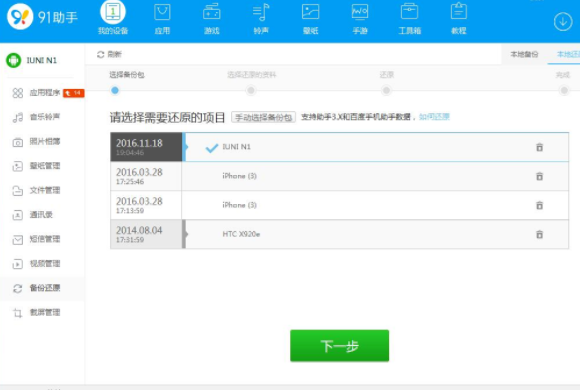Viewport: 580px width, 390px height.
Task: Open the 手游 icon in top bar
Action: tap(360, 19)
